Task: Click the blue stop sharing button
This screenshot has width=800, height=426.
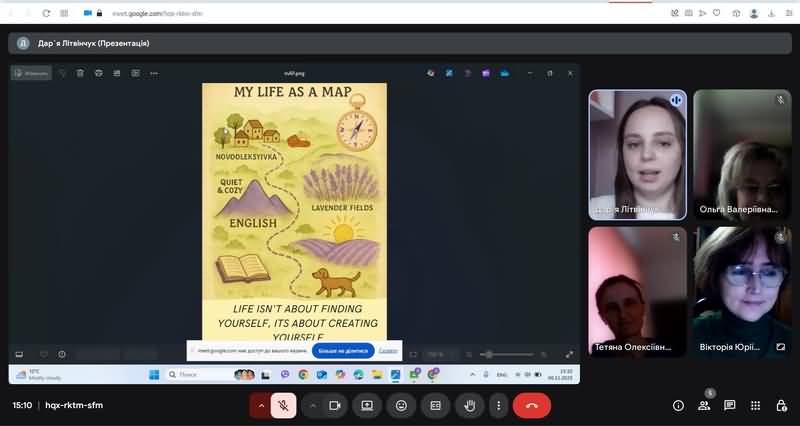Action: (343, 351)
